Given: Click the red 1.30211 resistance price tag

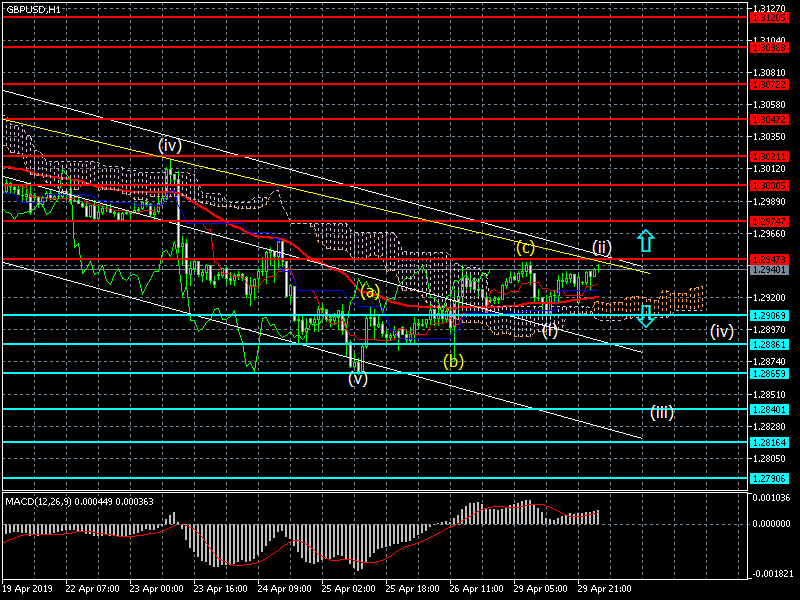Looking at the screenshot, I should click(x=770, y=157).
